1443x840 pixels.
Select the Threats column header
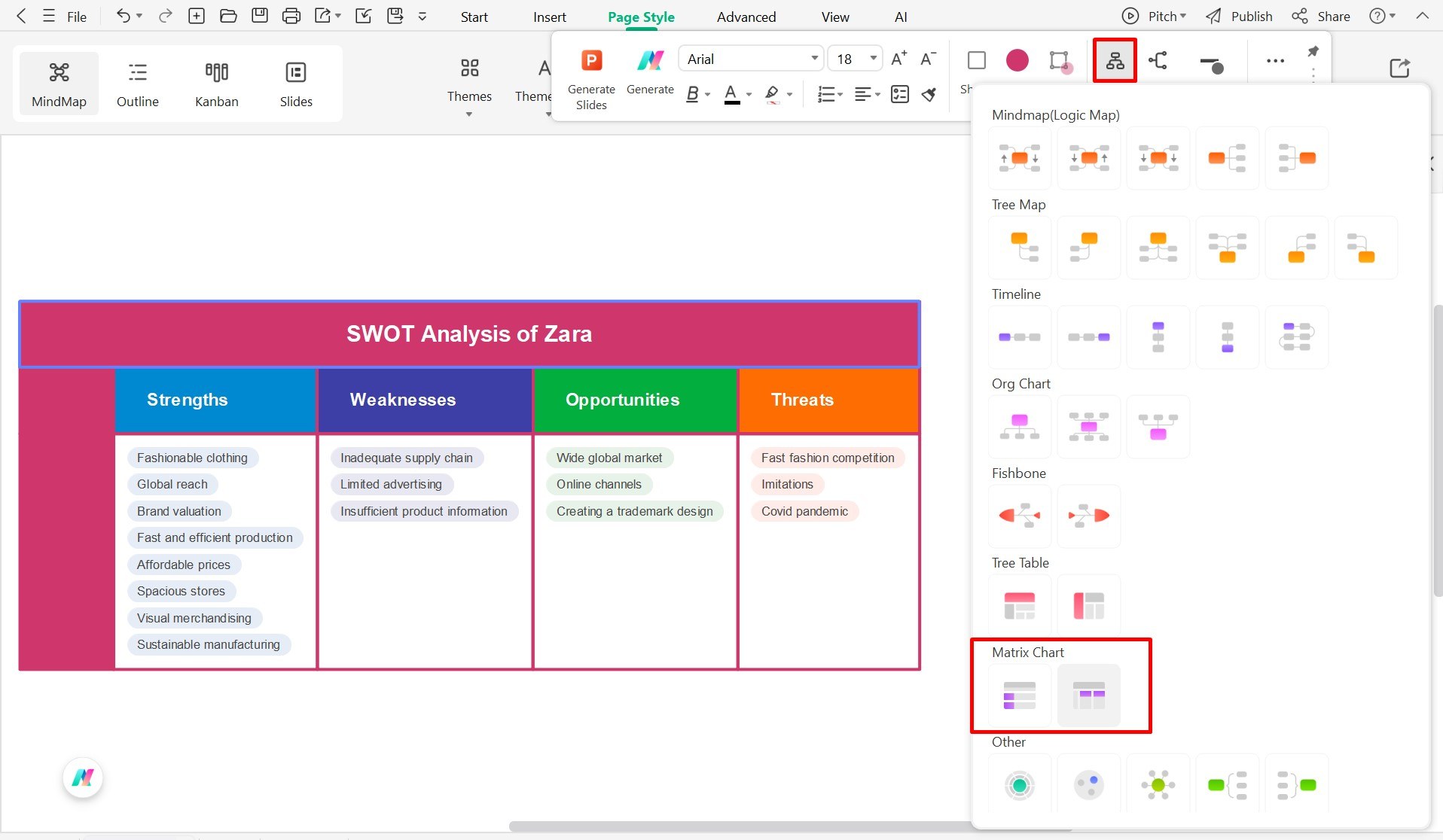point(828,400)
